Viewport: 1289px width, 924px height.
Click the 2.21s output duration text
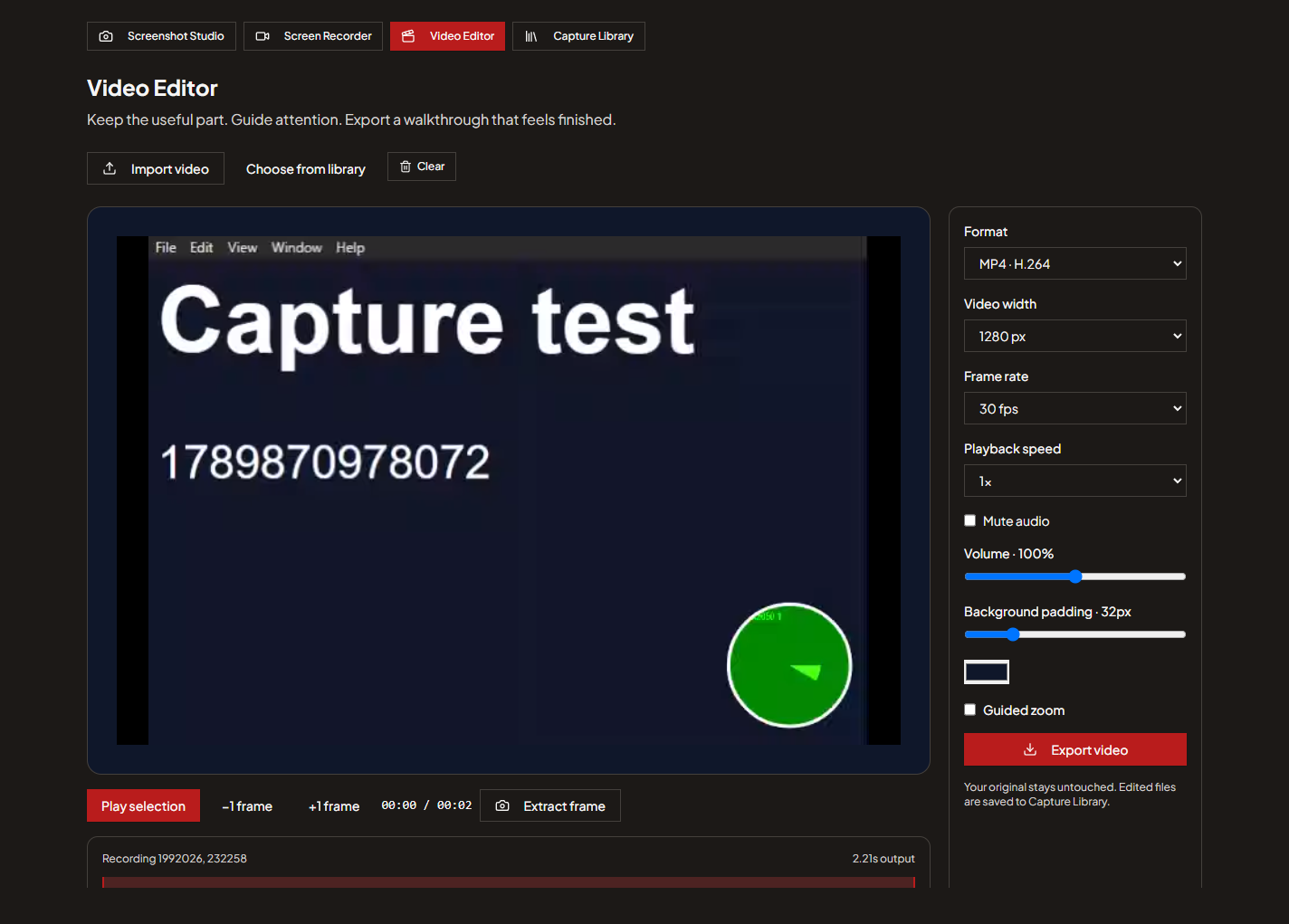[x=883, y=858]
